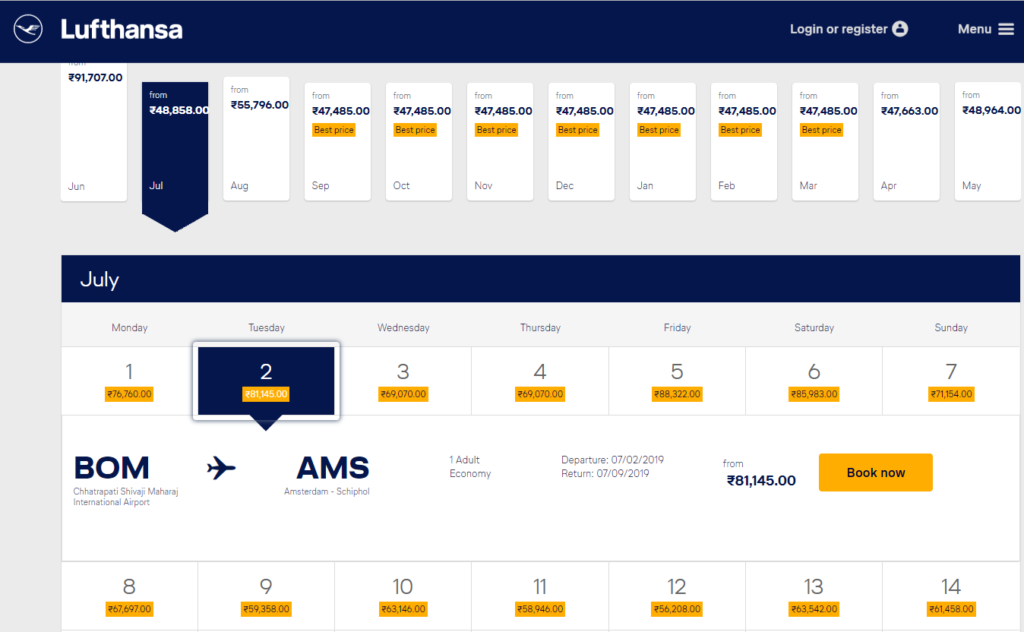
Task: Click the BOM airport code
Action: (x=112, y=468)
